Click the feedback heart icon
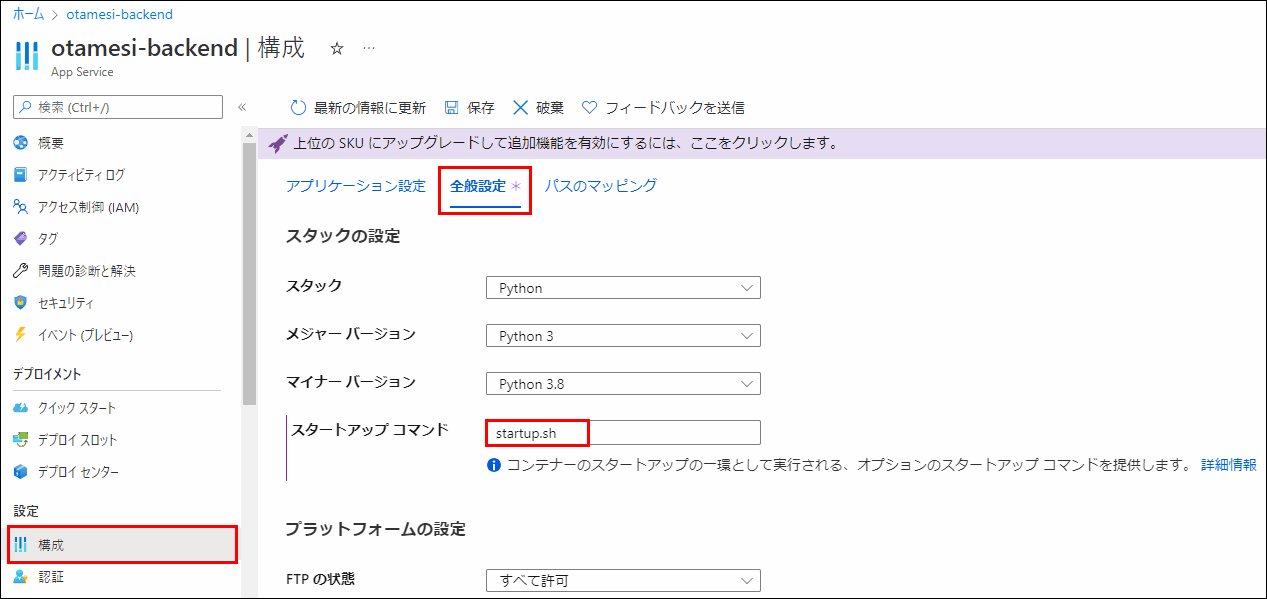Viewport: 1267px width, 599px height. (589, 107)
